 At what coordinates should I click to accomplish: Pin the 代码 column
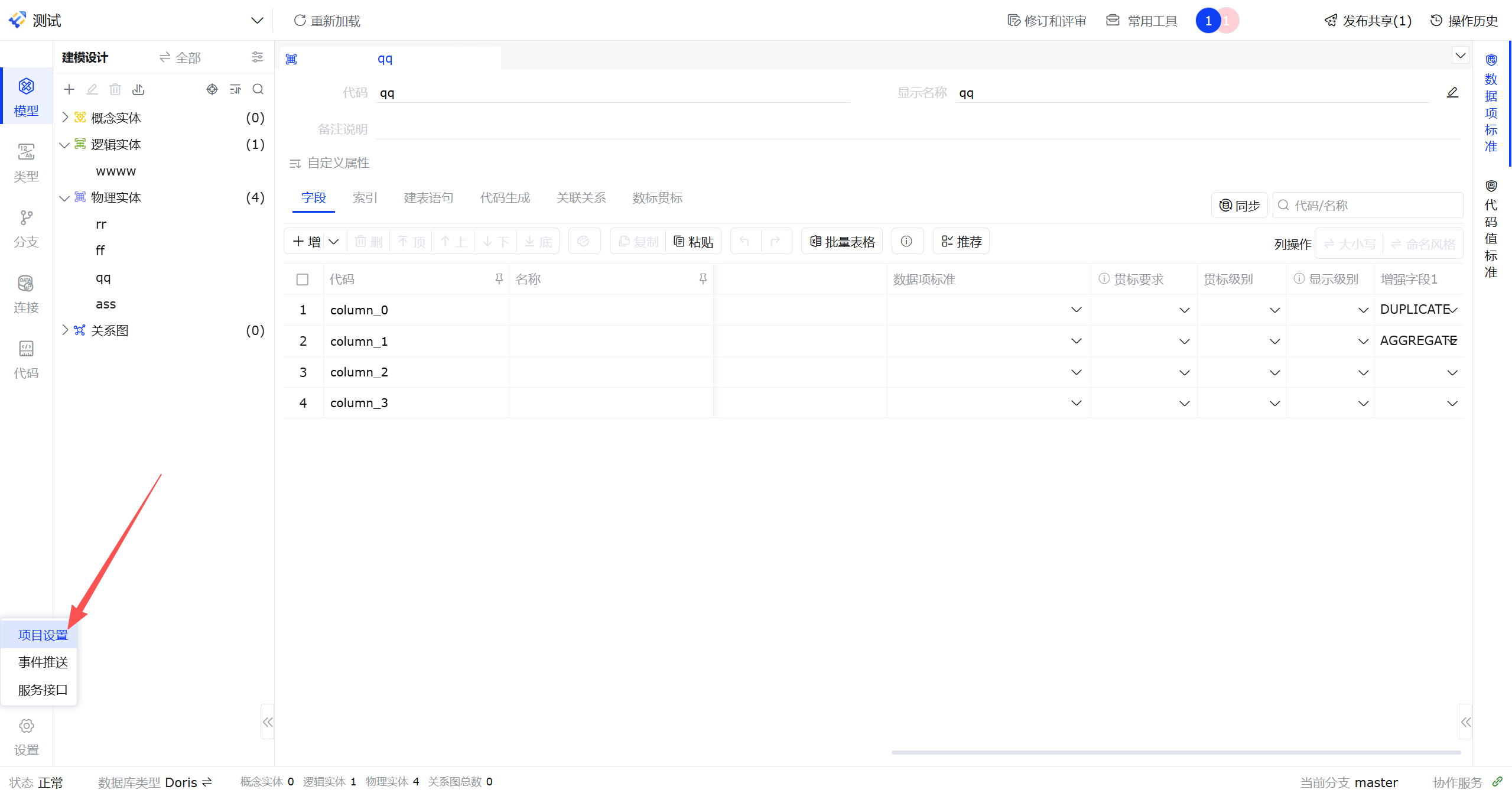[499, 279]
